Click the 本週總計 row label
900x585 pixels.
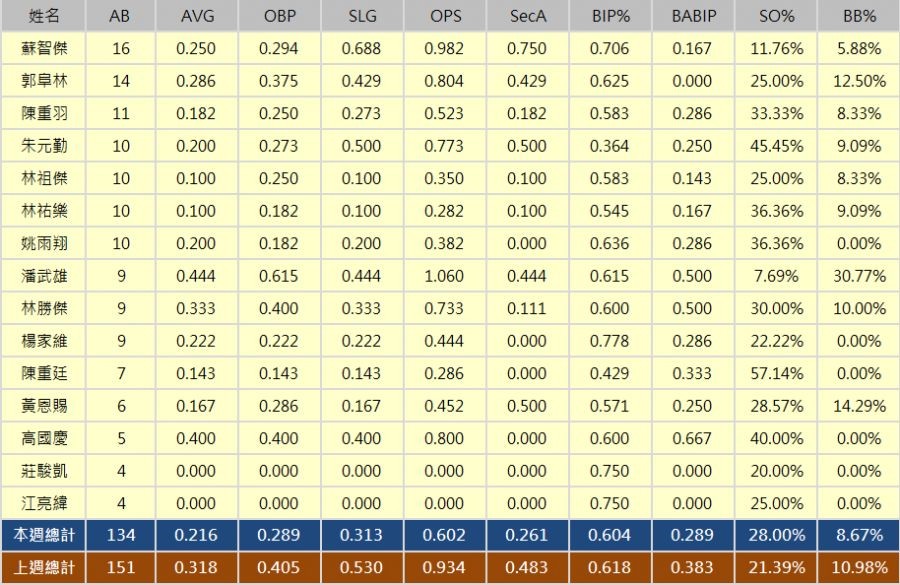[43, 536]
